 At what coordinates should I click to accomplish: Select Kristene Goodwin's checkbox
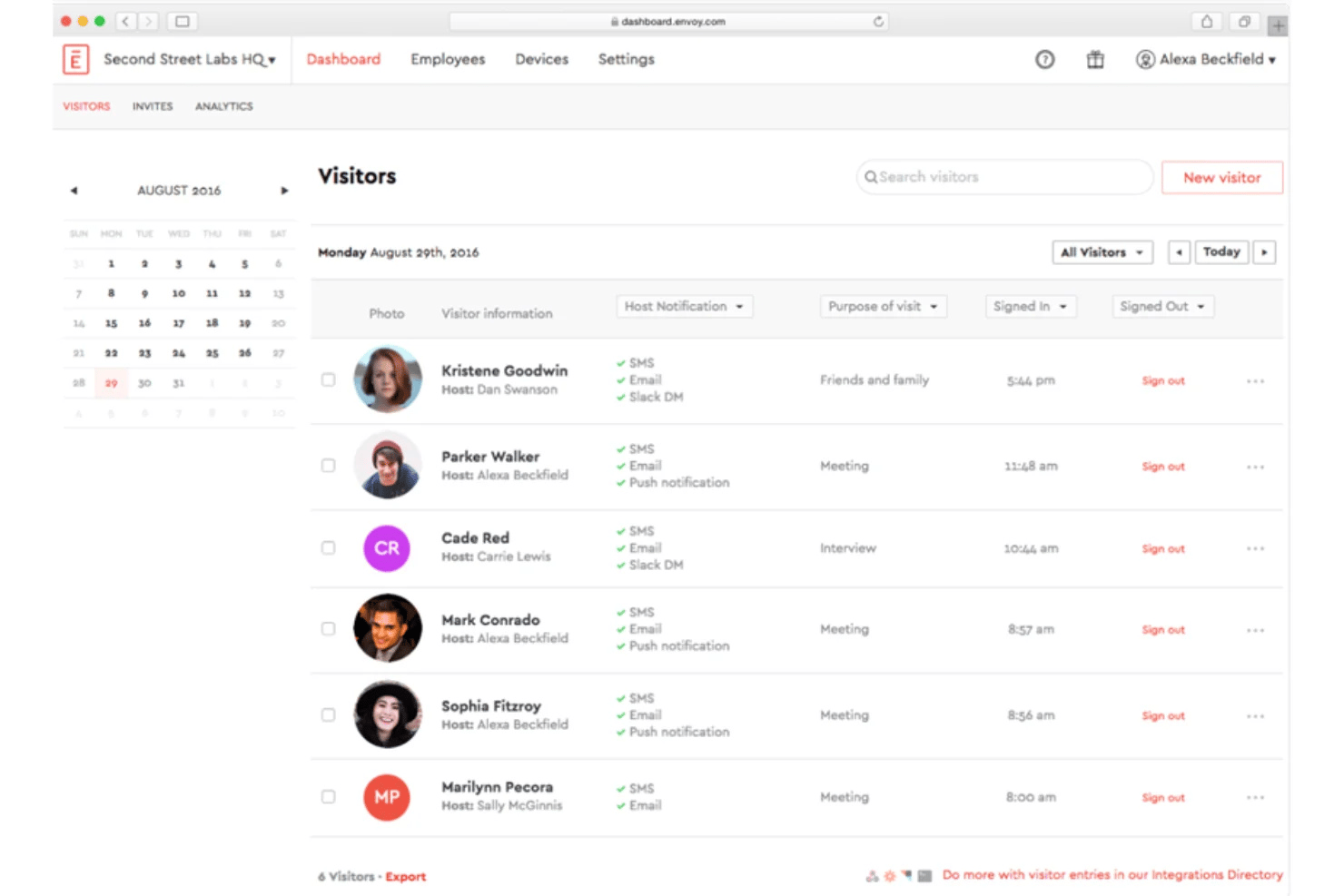click(x=328, y=379)
